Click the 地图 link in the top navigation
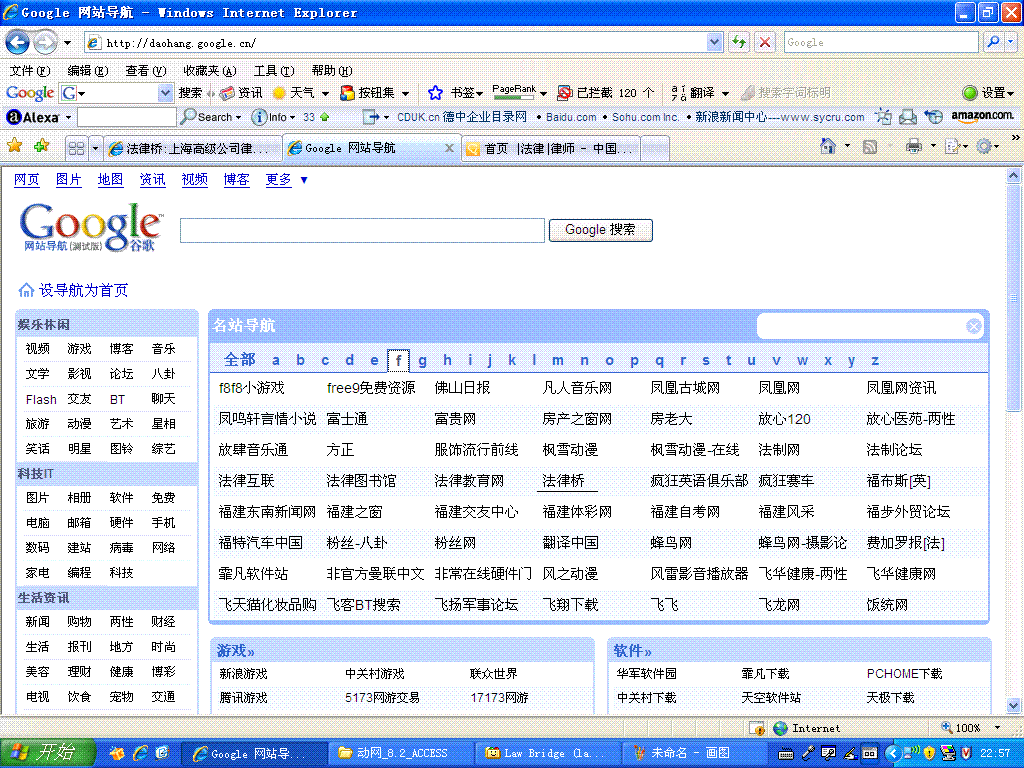The height and width of the screenshot is (768, 1024). click(110, 180)
